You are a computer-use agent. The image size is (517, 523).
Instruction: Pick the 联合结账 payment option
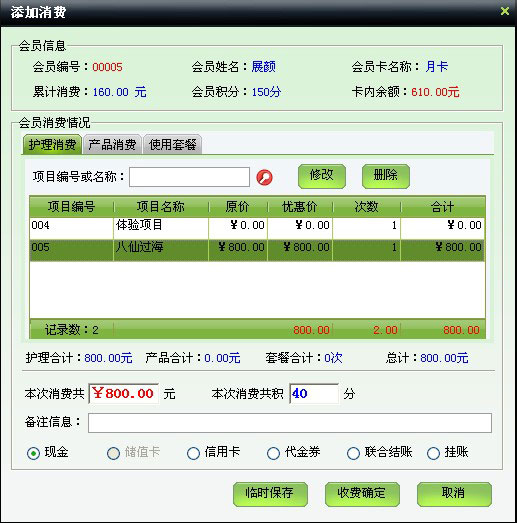(353, 453)
